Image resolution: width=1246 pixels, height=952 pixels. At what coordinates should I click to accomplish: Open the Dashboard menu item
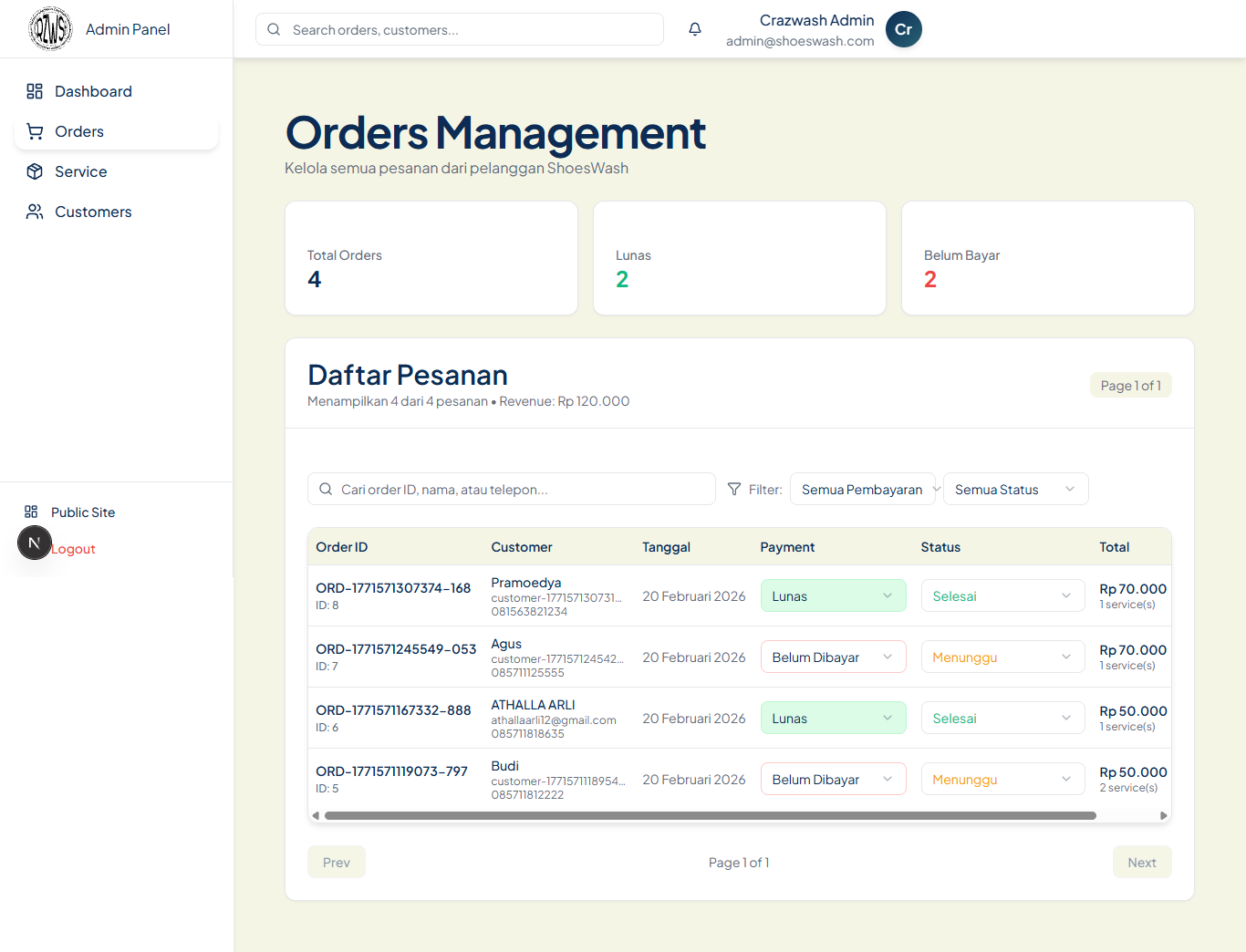(116, 91)
